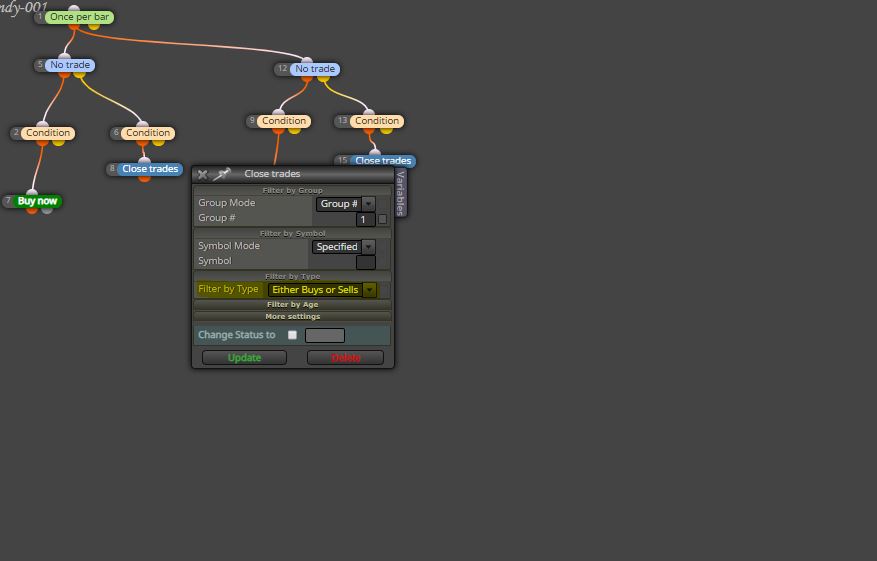The image size is (877, 561).
Task: Tick the checkbox beside Group # field
Action: [x=383, y=219]
